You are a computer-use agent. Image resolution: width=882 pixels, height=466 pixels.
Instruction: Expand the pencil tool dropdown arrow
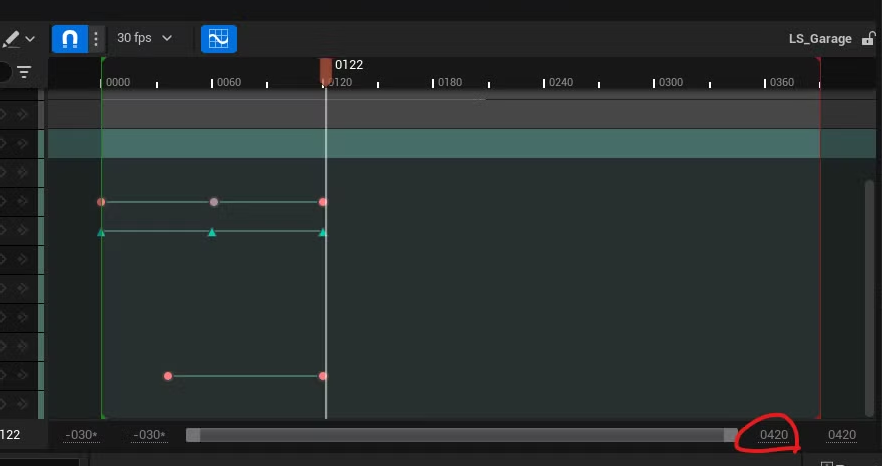[30, 39]
